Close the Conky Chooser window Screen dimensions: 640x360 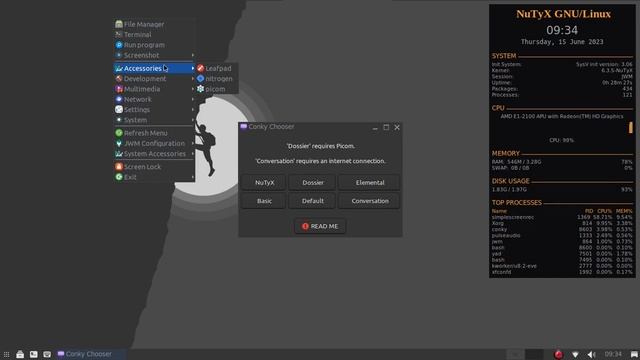tap(397, 127)
